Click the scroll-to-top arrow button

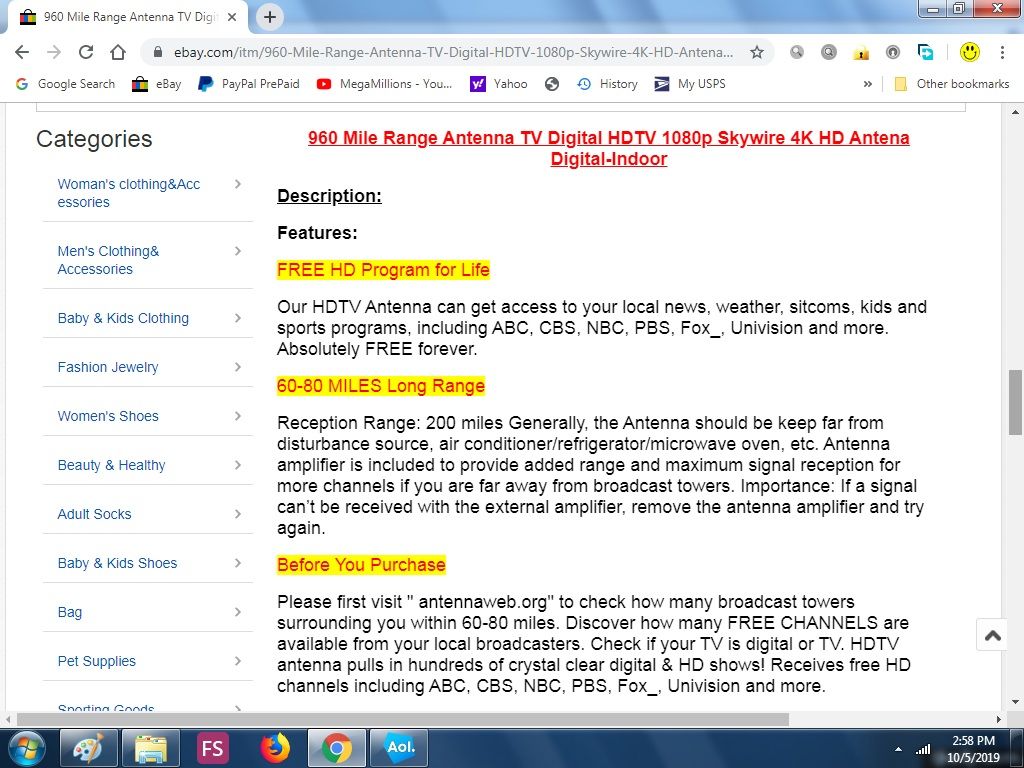tap(992, 635)
